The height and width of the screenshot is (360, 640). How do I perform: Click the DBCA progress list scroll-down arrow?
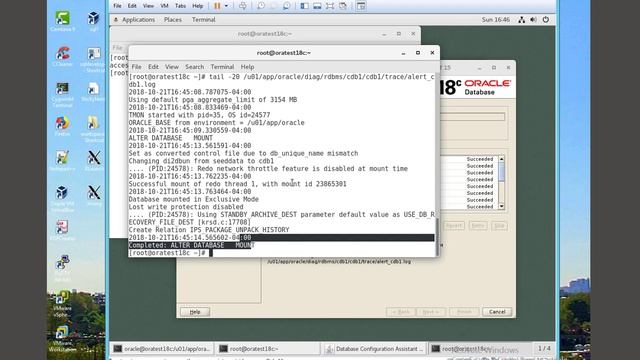[x=502, y=207]
